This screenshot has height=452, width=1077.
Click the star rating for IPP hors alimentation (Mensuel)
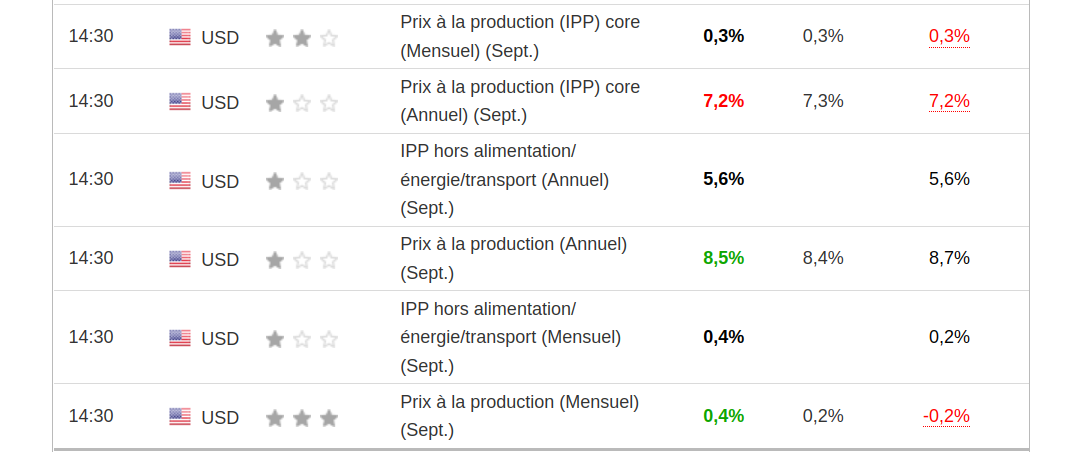[302, 339]
